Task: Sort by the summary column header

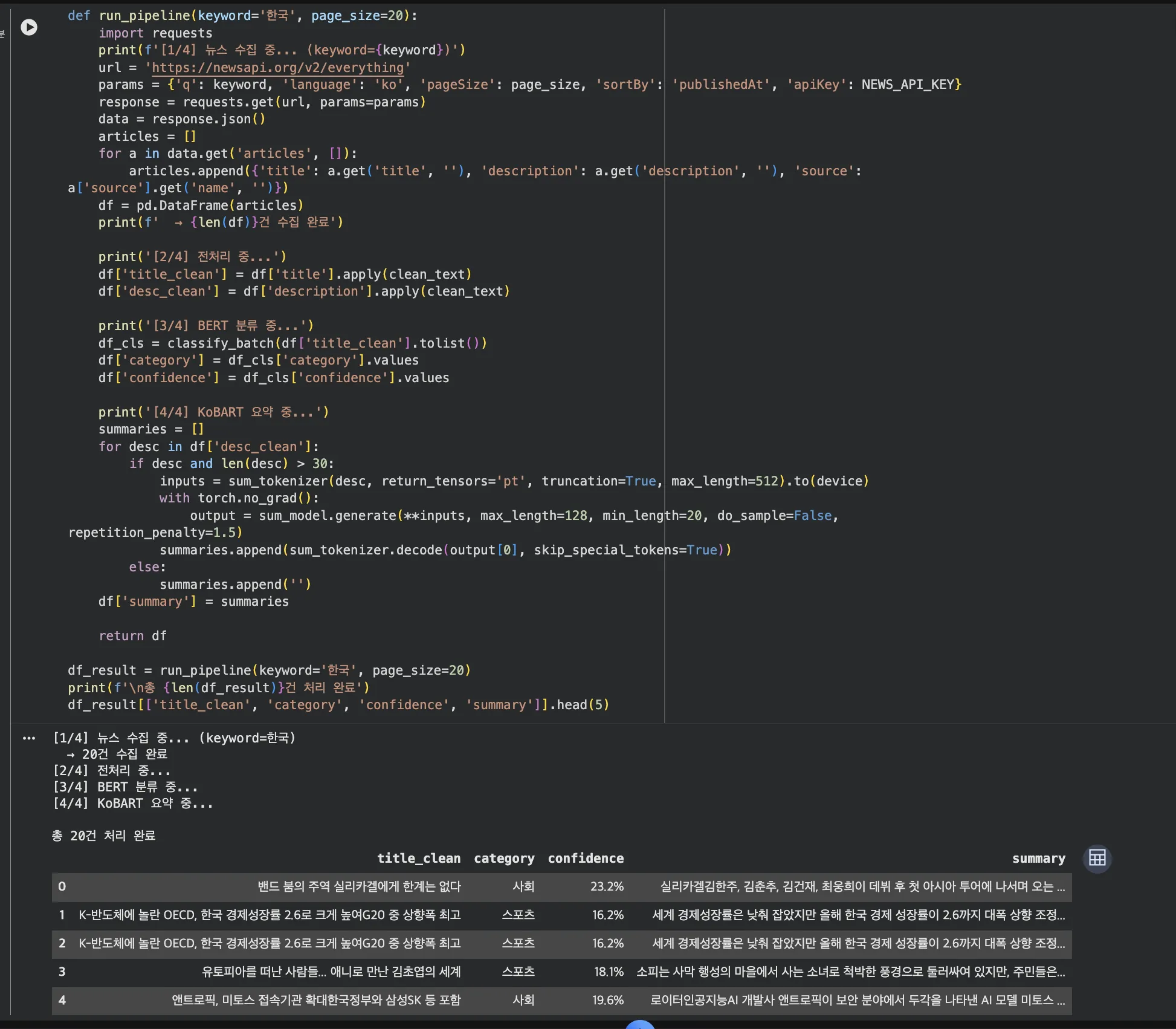Action: tap(1039, 859)
